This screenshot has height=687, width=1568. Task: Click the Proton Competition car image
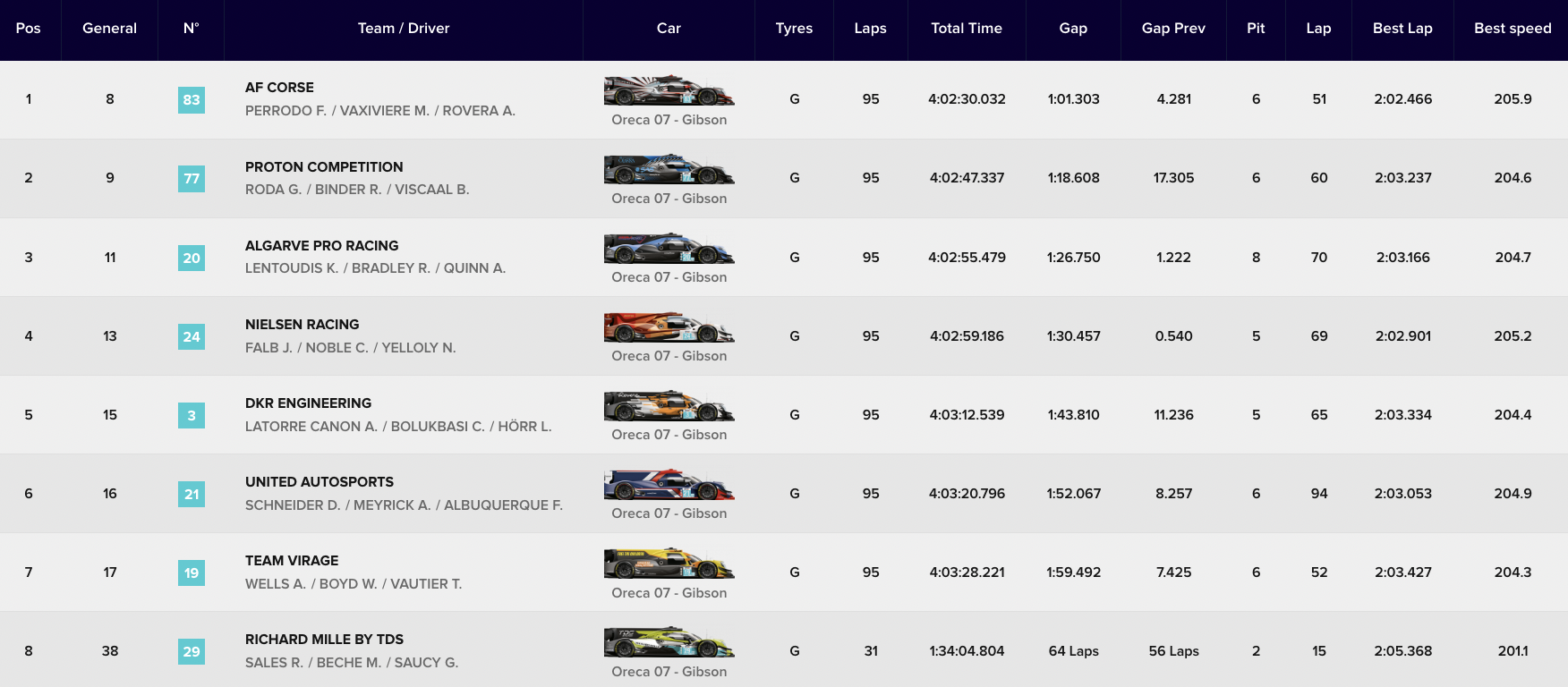(x=669, y=169)
